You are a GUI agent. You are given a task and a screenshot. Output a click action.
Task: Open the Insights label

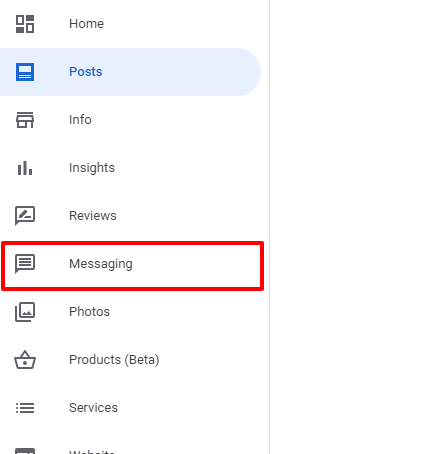pyautogui.click(x=92, y=168)
